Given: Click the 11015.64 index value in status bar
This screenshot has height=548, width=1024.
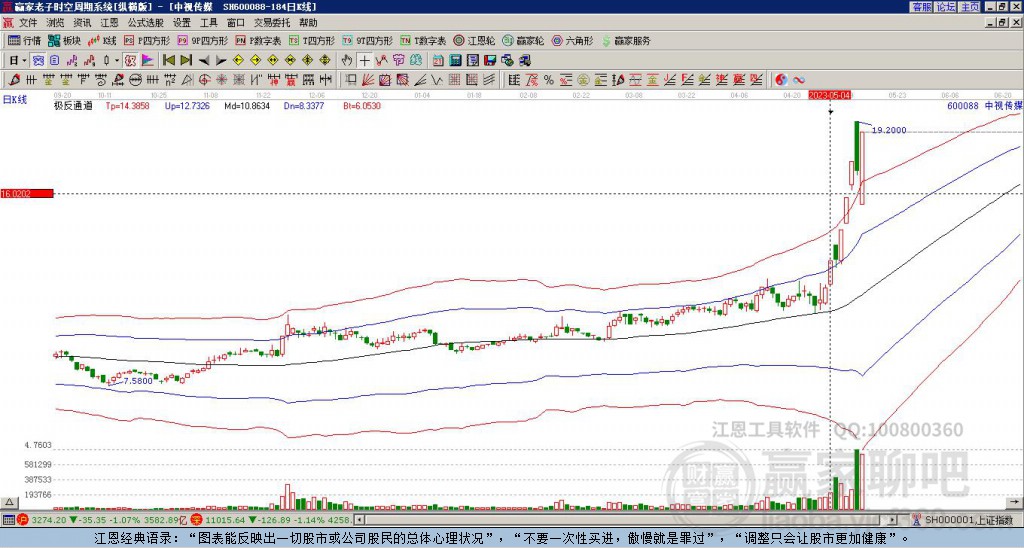Looking at the screenshot, I should (x=225, y=520).
